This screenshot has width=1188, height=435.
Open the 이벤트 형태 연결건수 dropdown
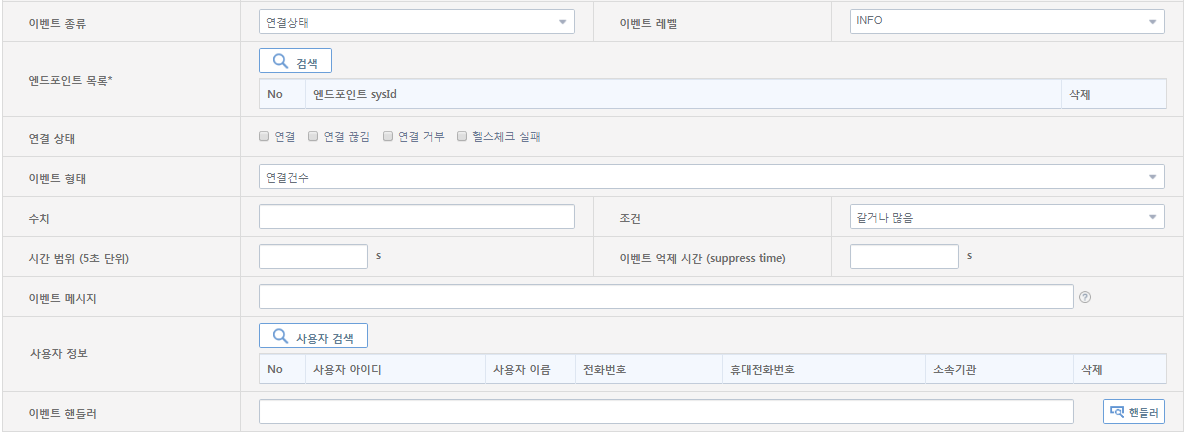(711, 177)
